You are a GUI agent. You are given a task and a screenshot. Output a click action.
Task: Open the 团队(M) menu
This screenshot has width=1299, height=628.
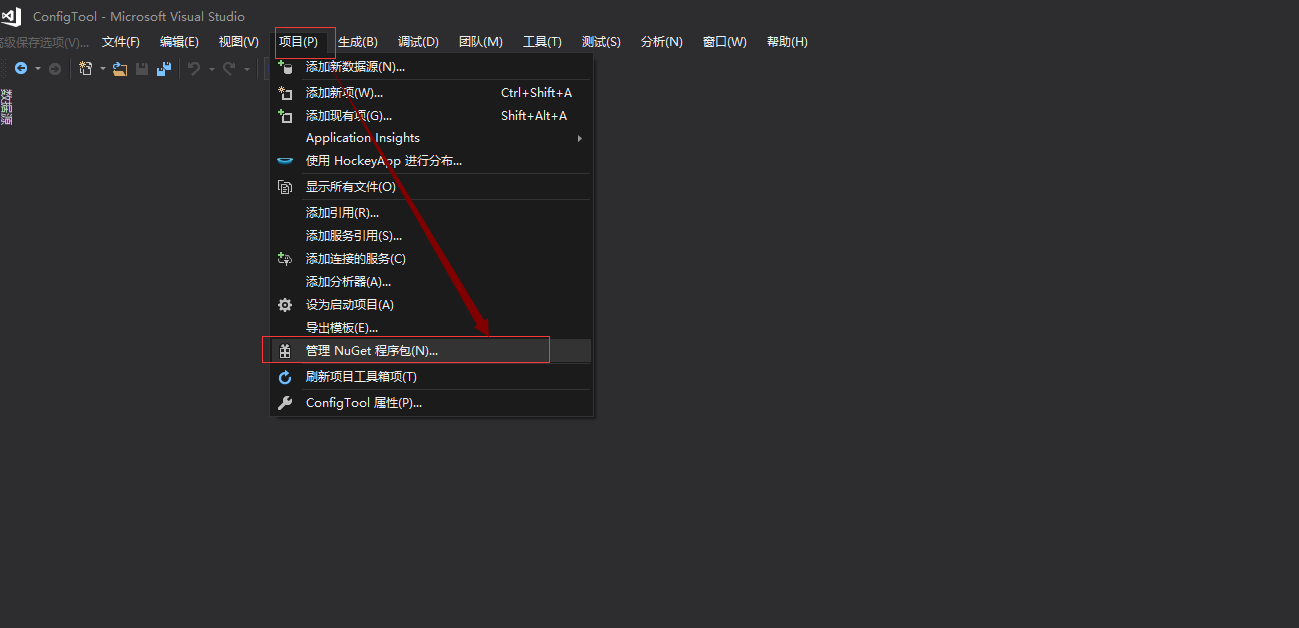click(480, 42)
